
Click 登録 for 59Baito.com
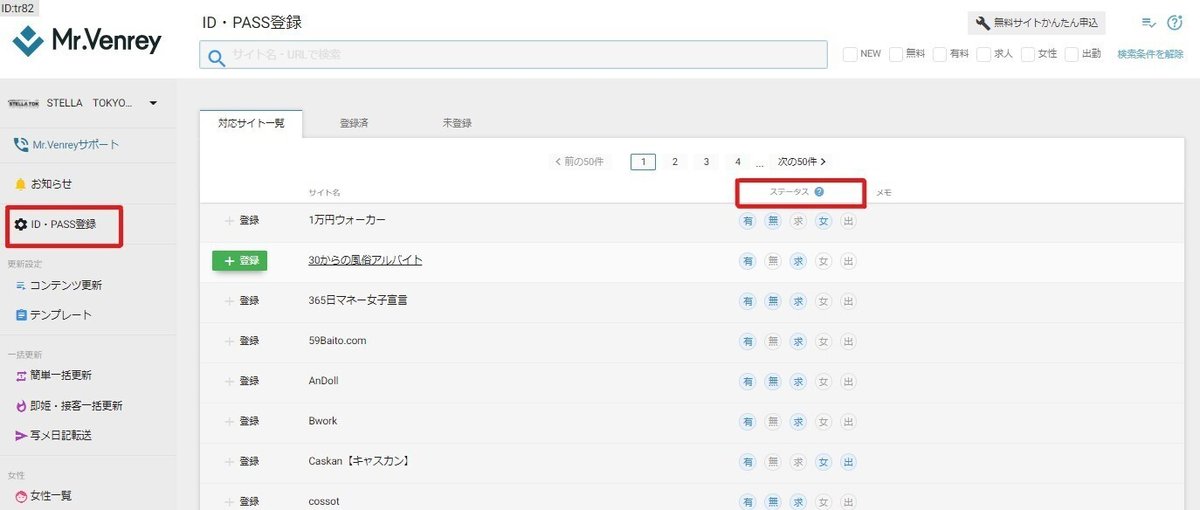(x=242, y=341)
